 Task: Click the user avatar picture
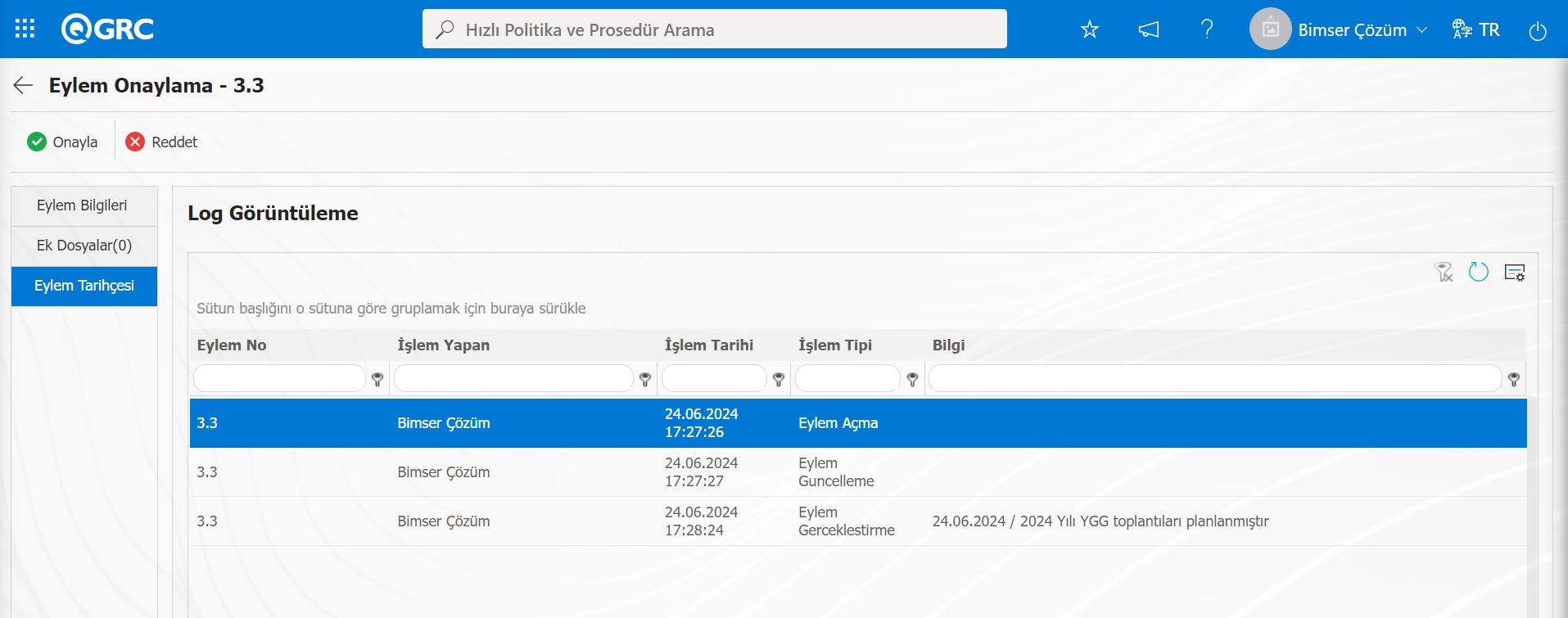click(x=1270, y=29)
